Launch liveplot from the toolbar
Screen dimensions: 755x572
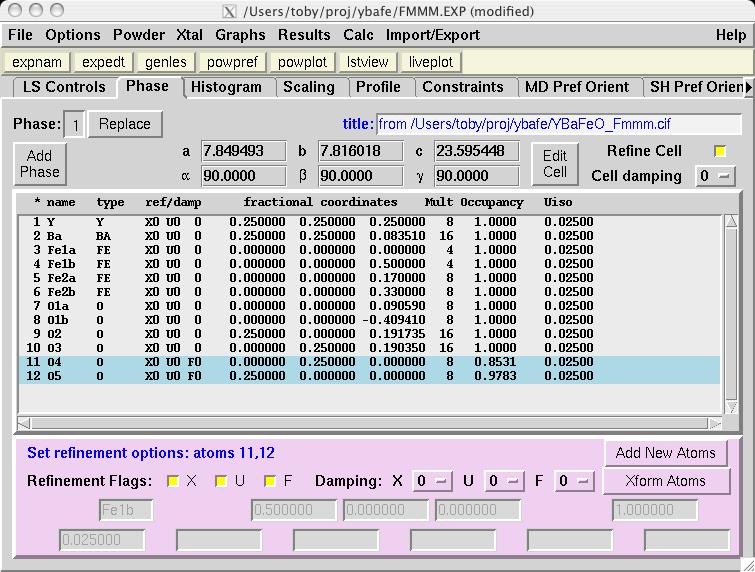point(431,62)
